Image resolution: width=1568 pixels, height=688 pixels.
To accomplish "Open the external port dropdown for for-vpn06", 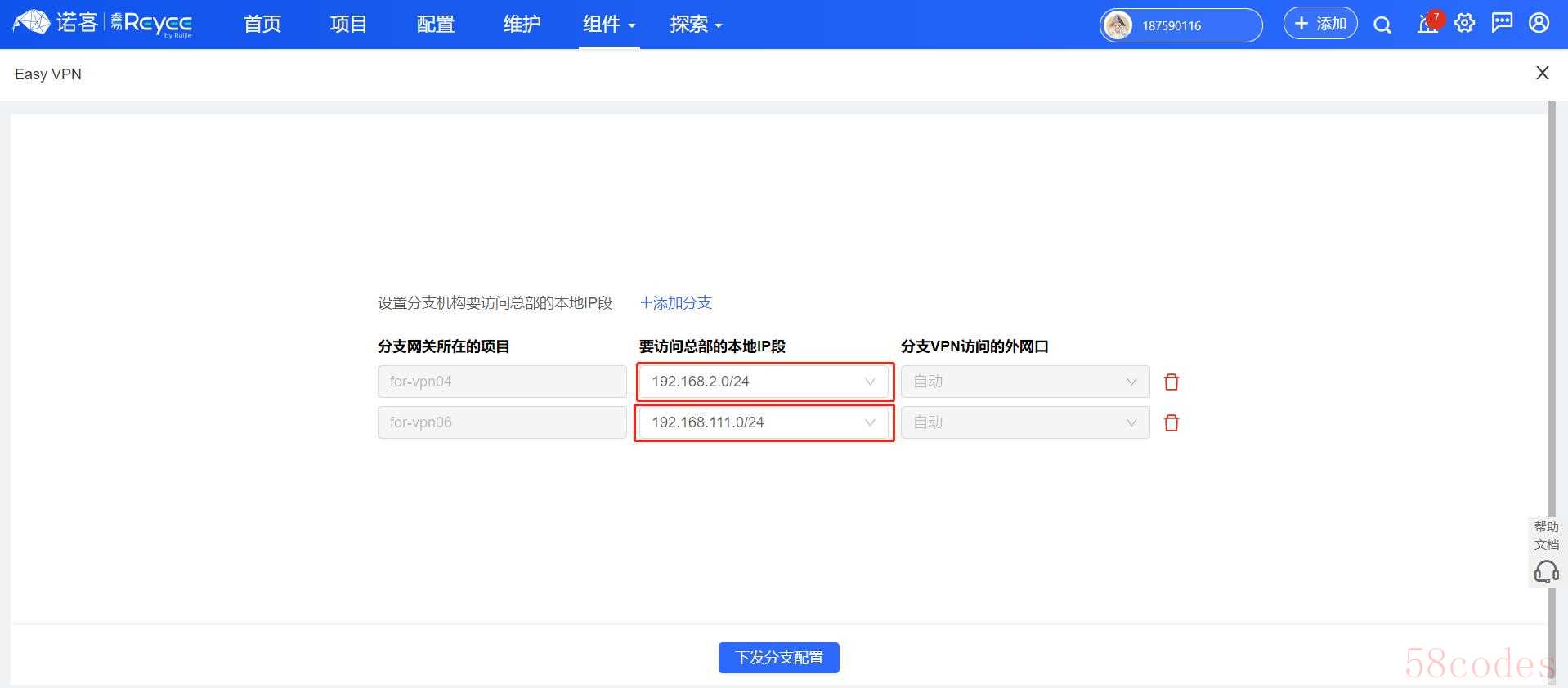I will click(1024, 422).
